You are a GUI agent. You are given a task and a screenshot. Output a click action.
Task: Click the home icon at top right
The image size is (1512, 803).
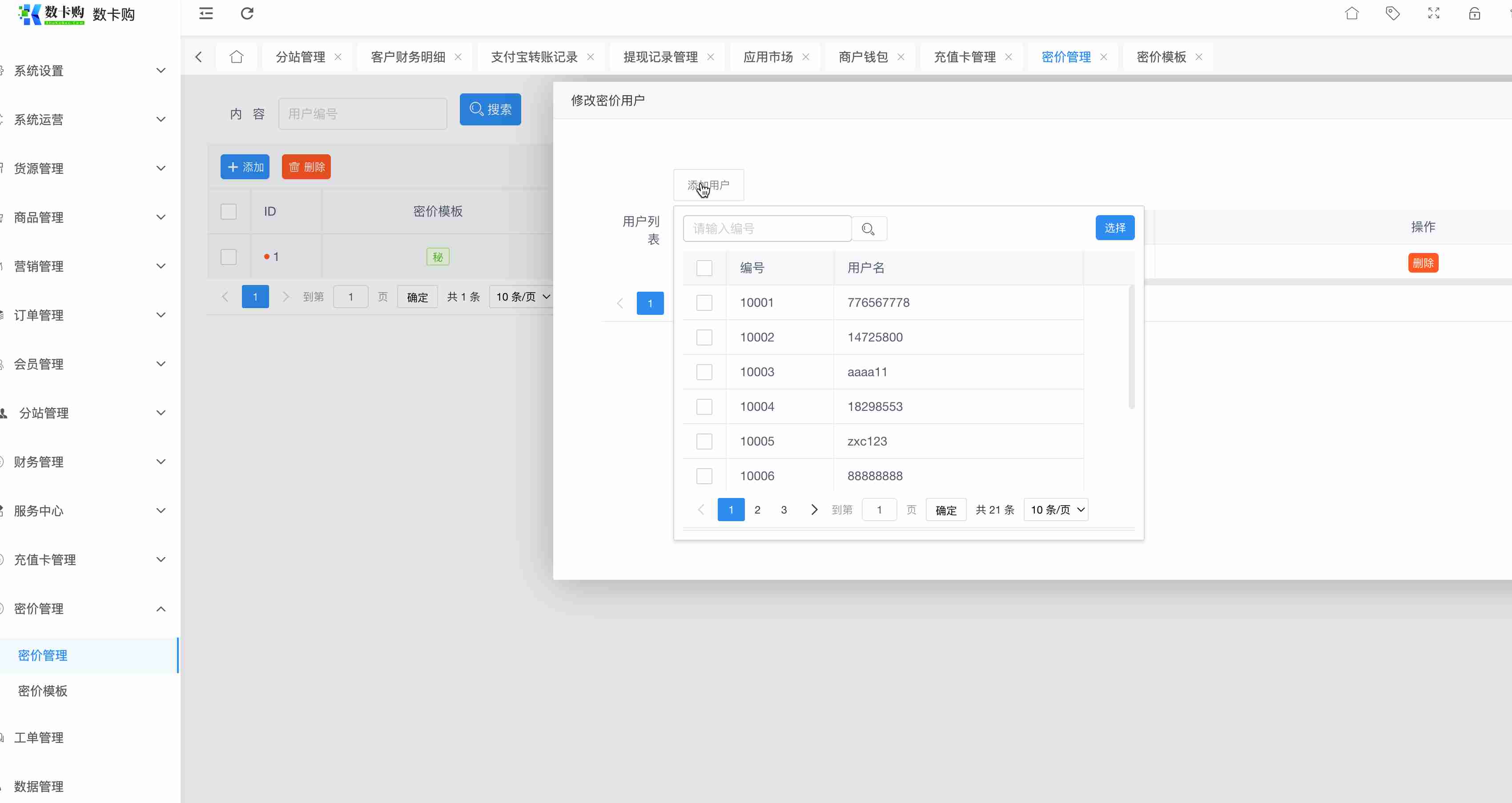click(x=1352, y=13)
